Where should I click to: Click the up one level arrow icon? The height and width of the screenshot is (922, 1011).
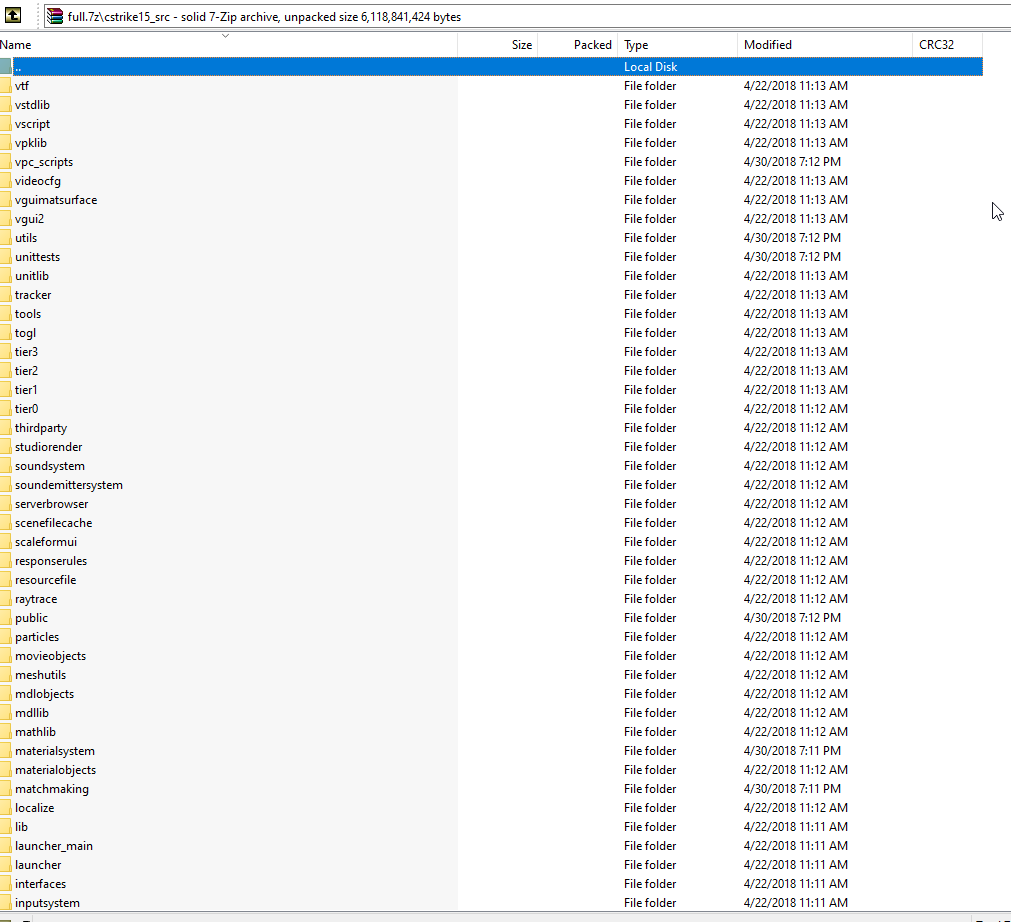tap(14, 15)
